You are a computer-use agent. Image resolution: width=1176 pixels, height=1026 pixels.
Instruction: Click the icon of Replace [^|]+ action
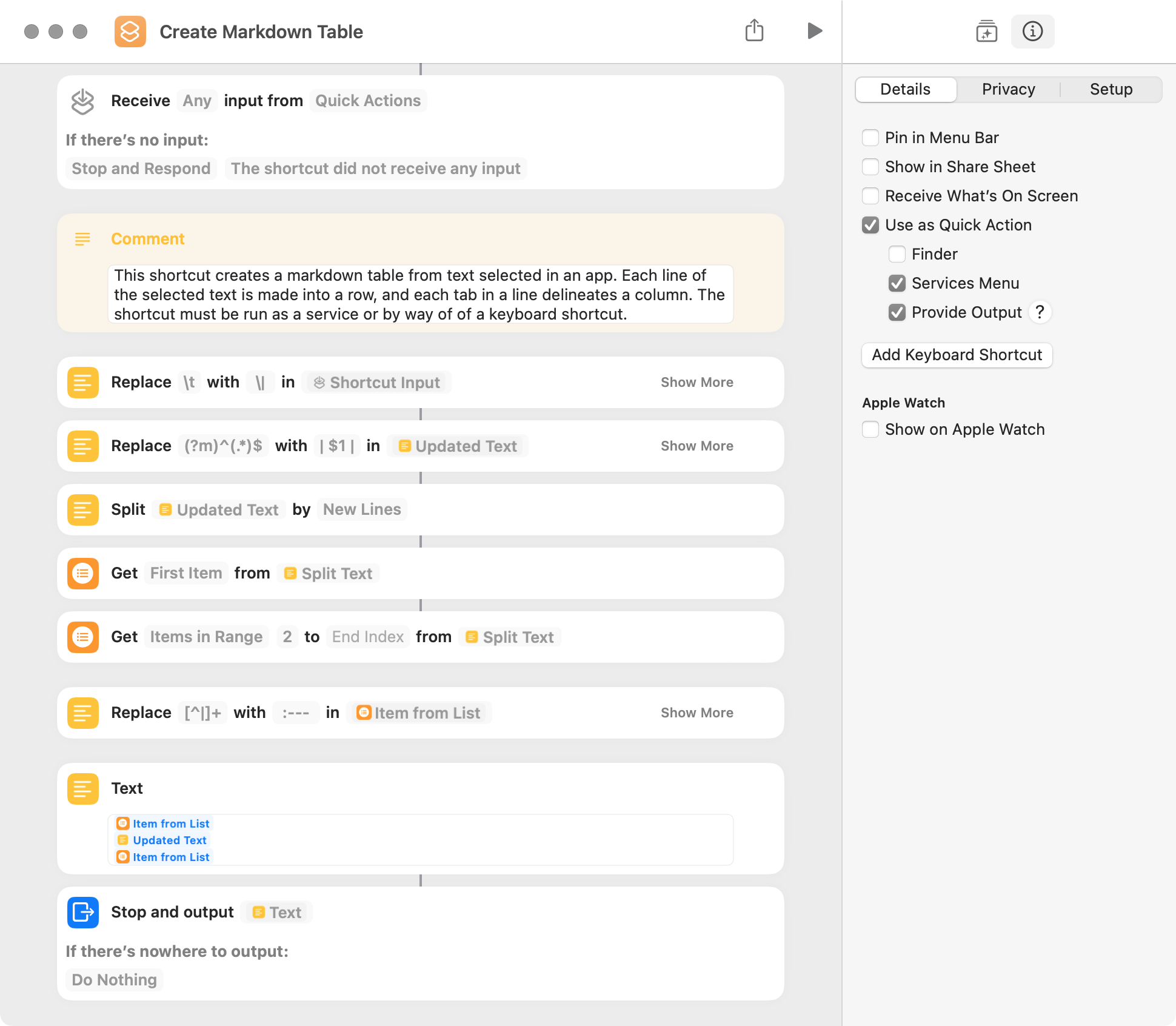(x=83, y=712)
